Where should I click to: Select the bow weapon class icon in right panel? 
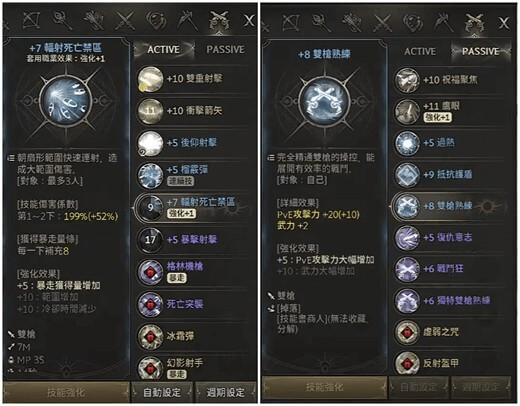291,22
